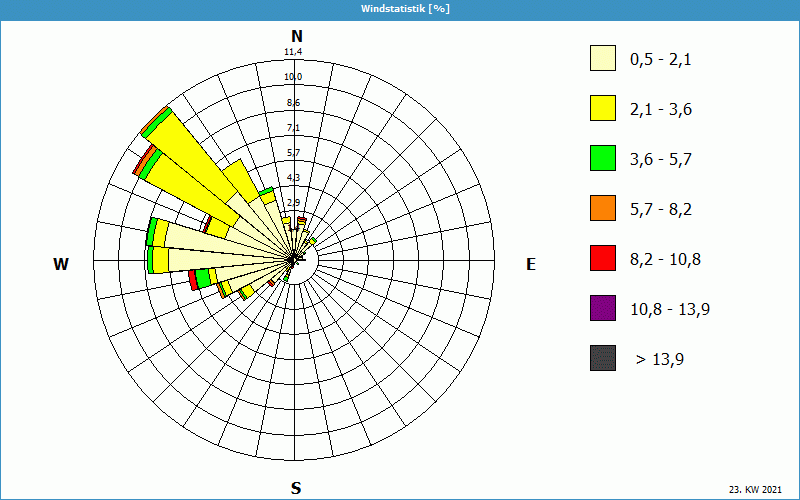Click the legend label '2,1 - 3,6'
The width and height of the screenshot is (800, 500).
tap(661, 110)
